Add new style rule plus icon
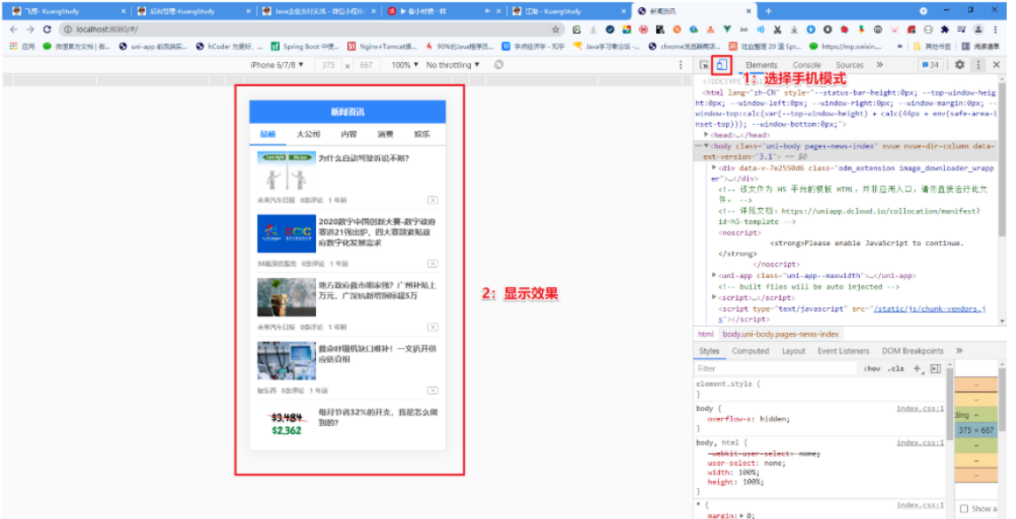The image size is (1016, 519). point(917,368)
